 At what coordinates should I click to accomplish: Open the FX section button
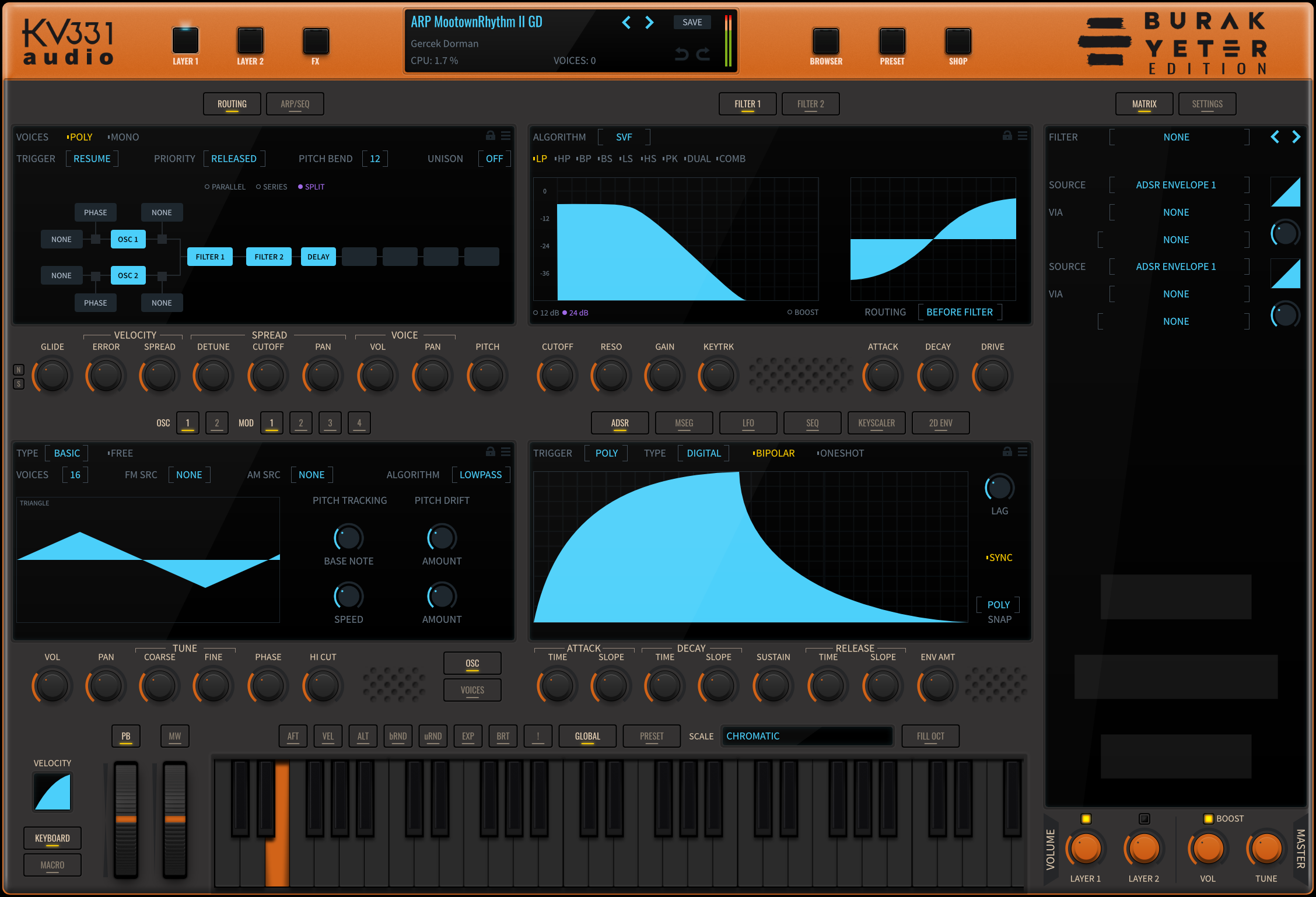tap(316, 41)
